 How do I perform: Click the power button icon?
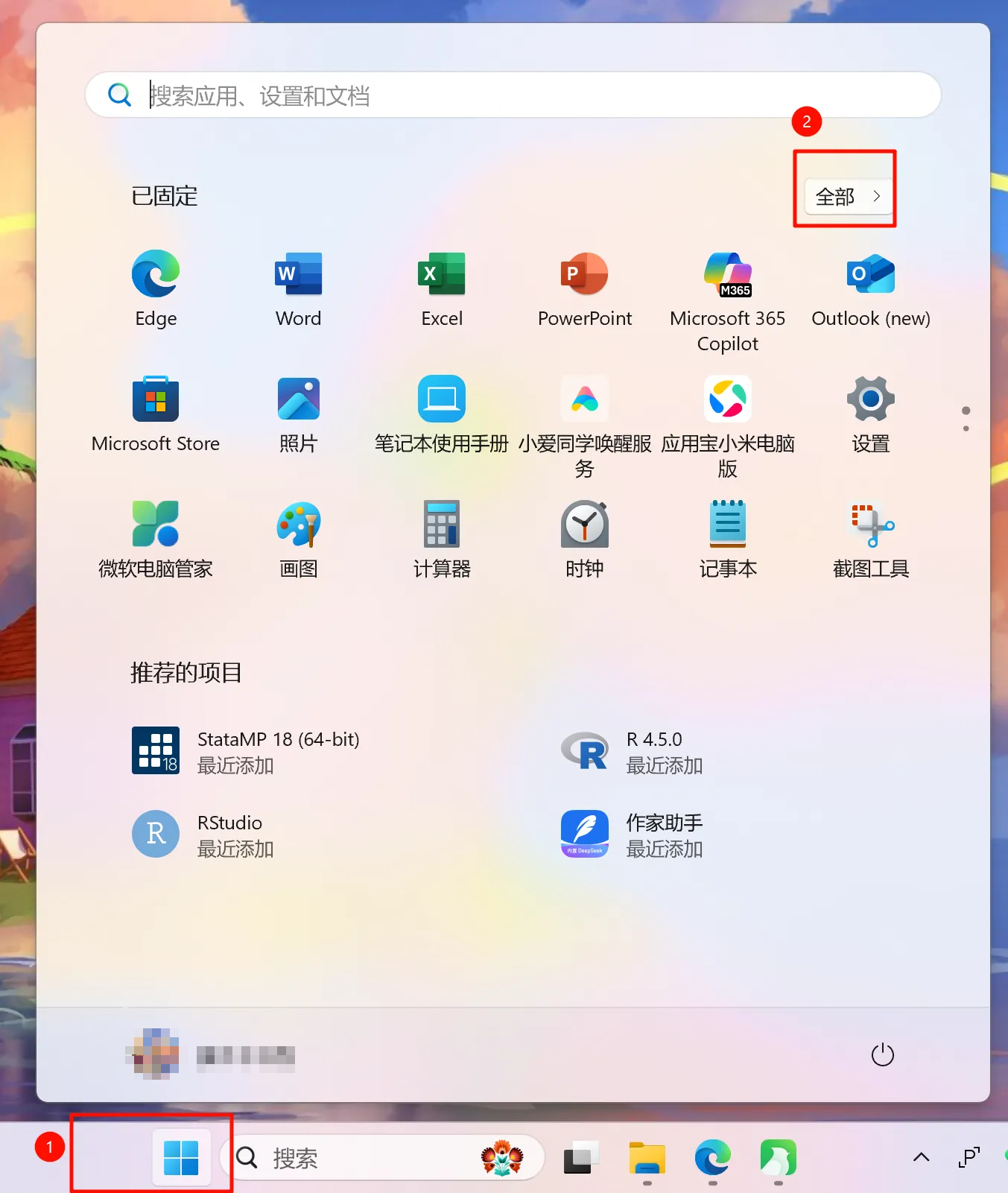883,1054
